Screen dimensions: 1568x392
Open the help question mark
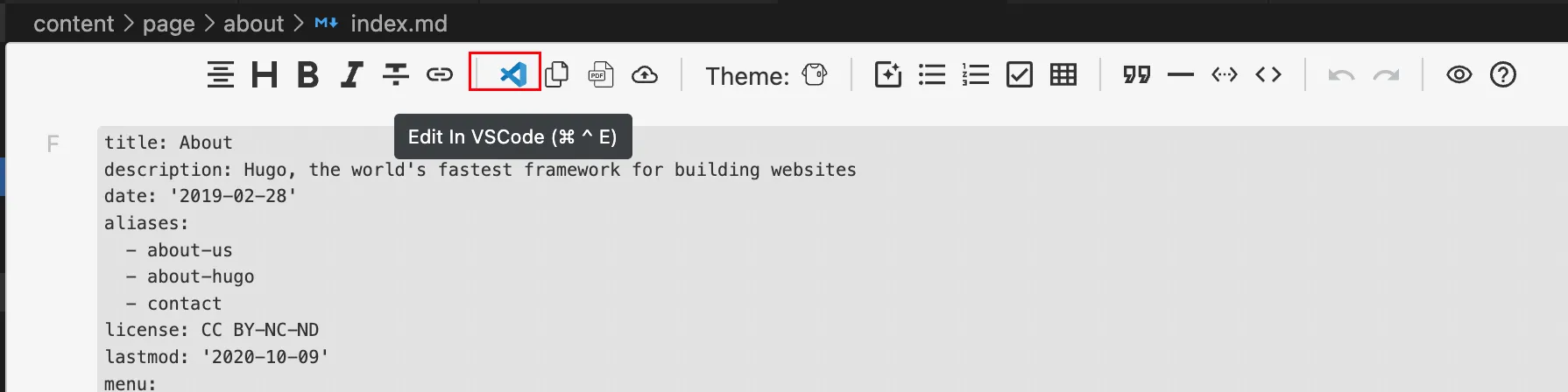[1503, 75]
